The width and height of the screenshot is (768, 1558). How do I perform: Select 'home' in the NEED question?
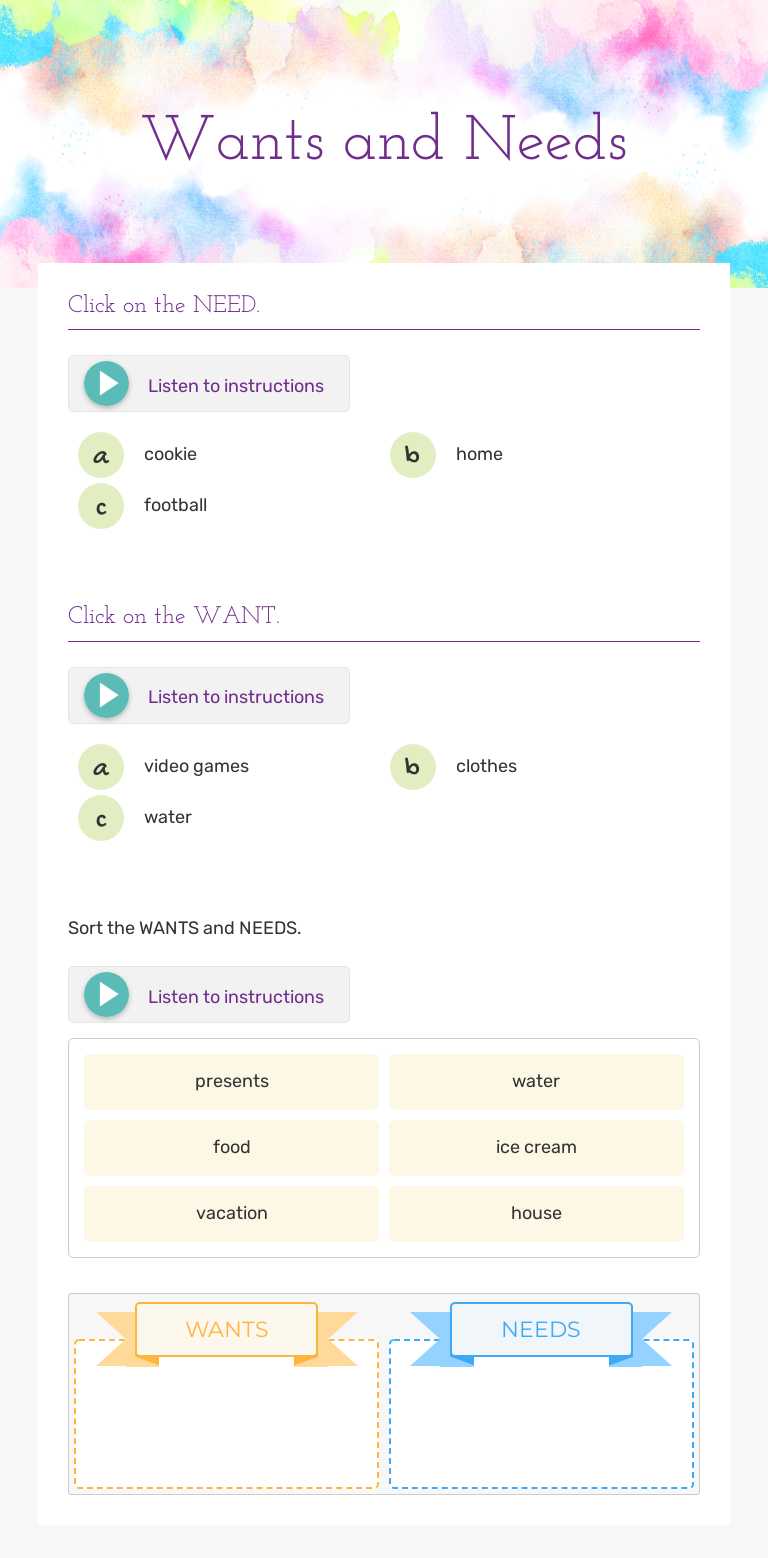[479, 454]
